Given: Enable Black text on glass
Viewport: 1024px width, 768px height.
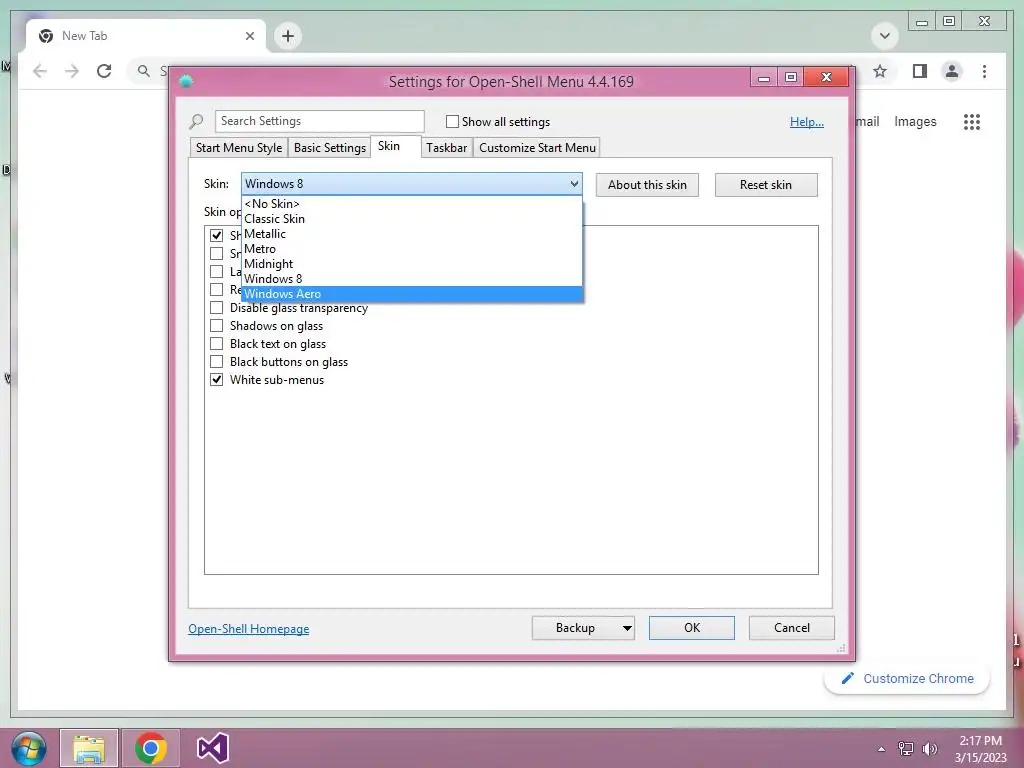Looking at the screenshot, I should [x=216, y=344].
